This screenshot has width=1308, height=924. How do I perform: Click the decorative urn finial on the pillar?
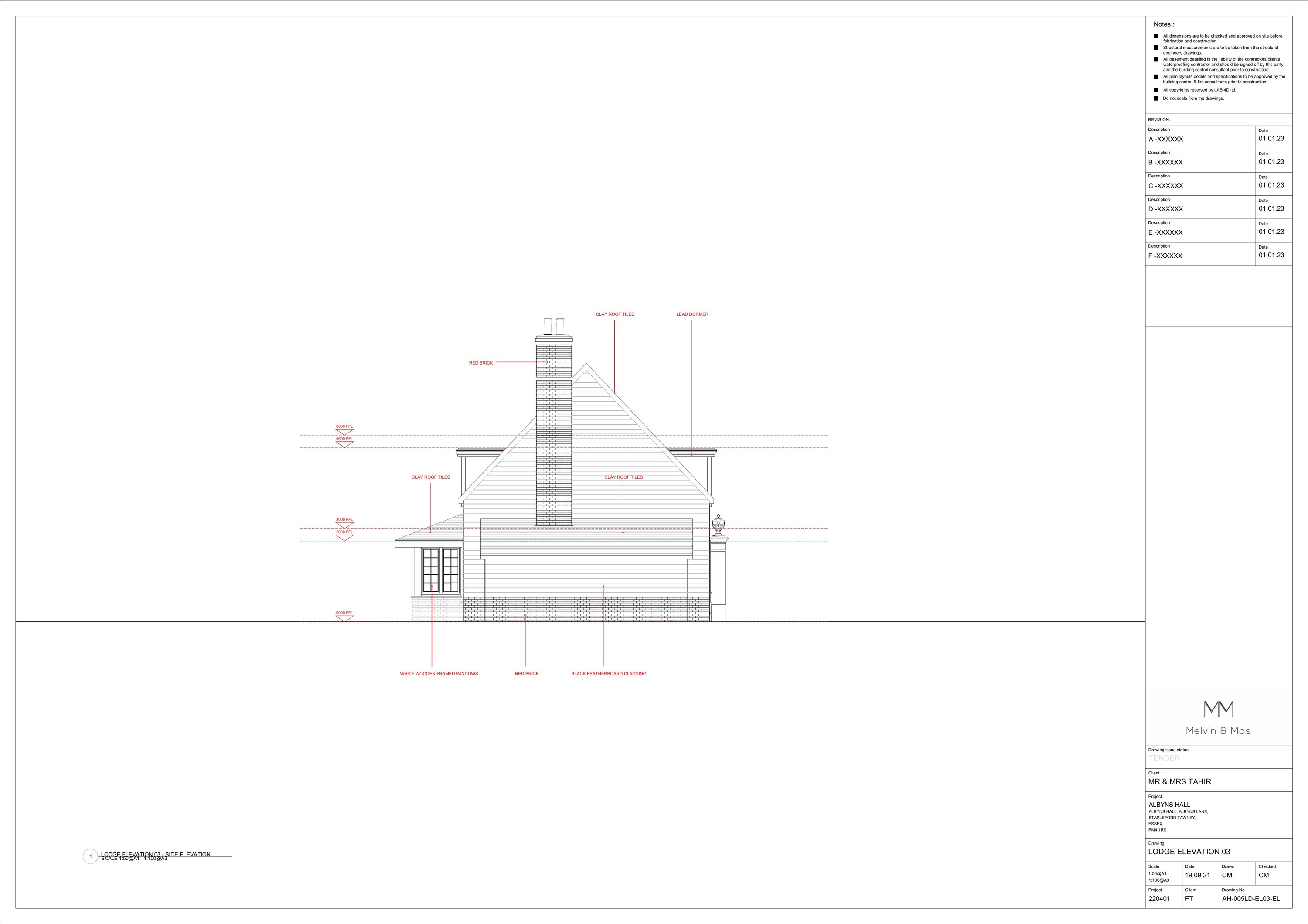719,526
